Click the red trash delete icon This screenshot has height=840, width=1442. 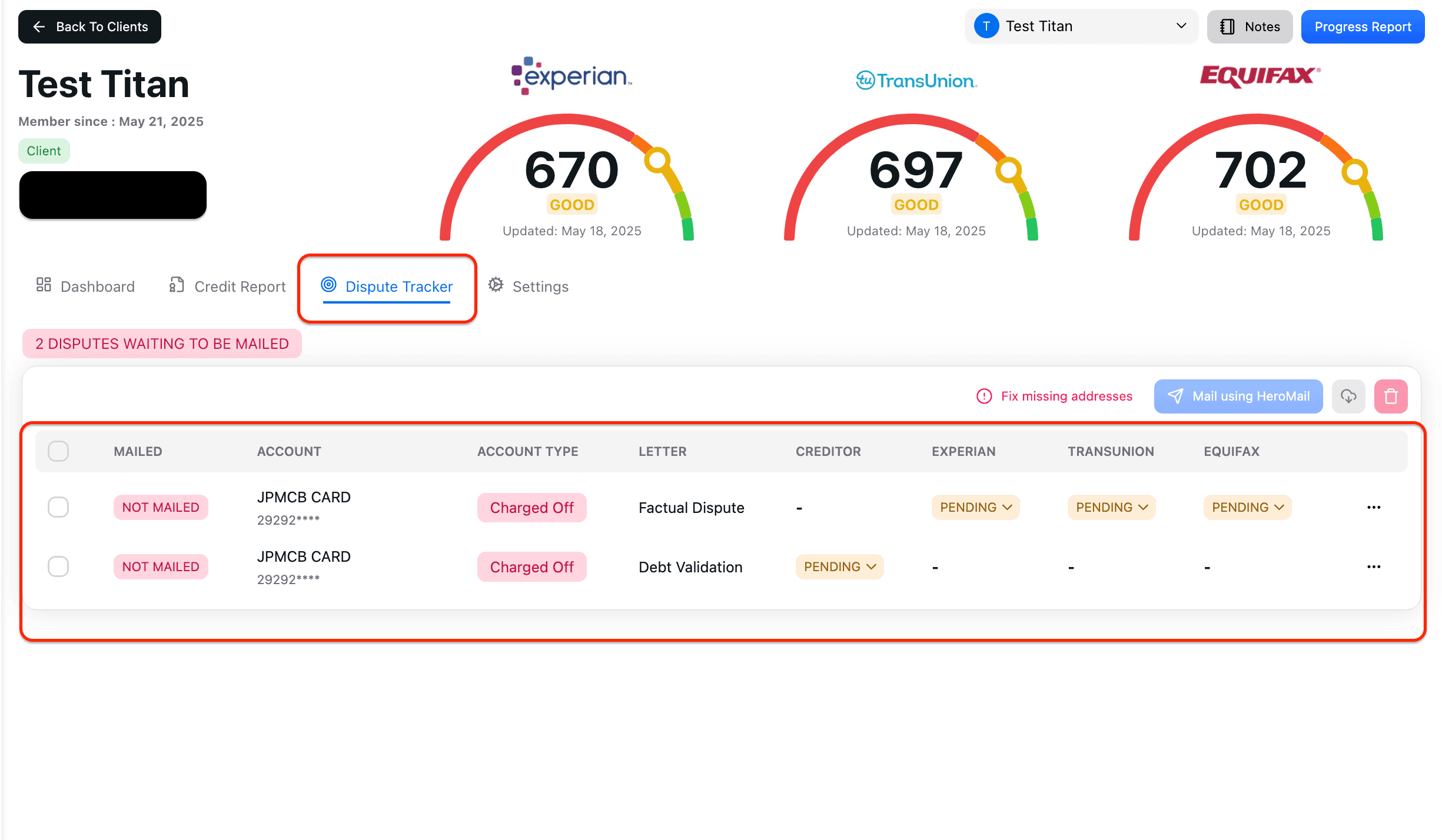[1391, 396]
